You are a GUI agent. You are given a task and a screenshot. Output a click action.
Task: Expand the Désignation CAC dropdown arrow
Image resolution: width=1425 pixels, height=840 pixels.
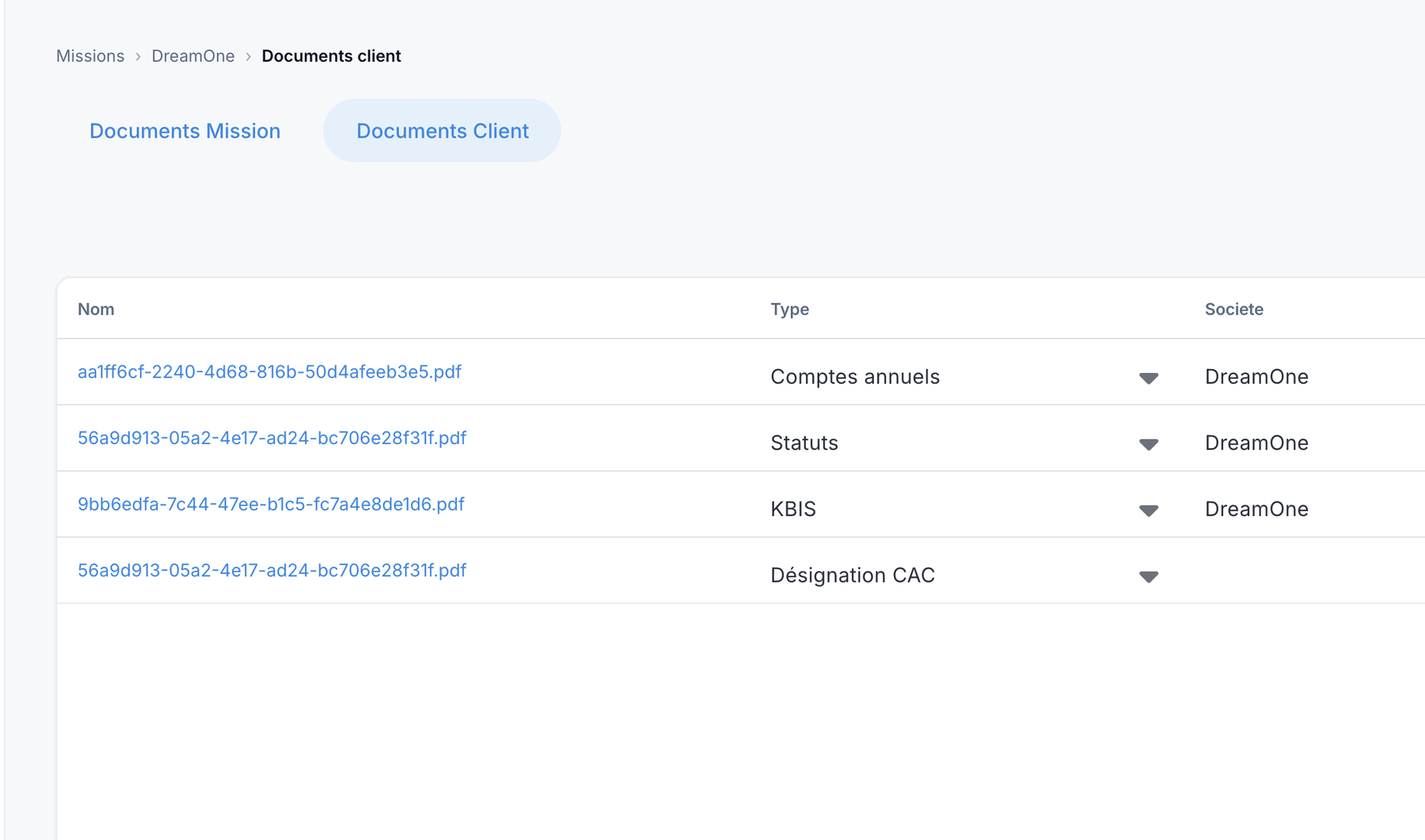[1148, 576]
